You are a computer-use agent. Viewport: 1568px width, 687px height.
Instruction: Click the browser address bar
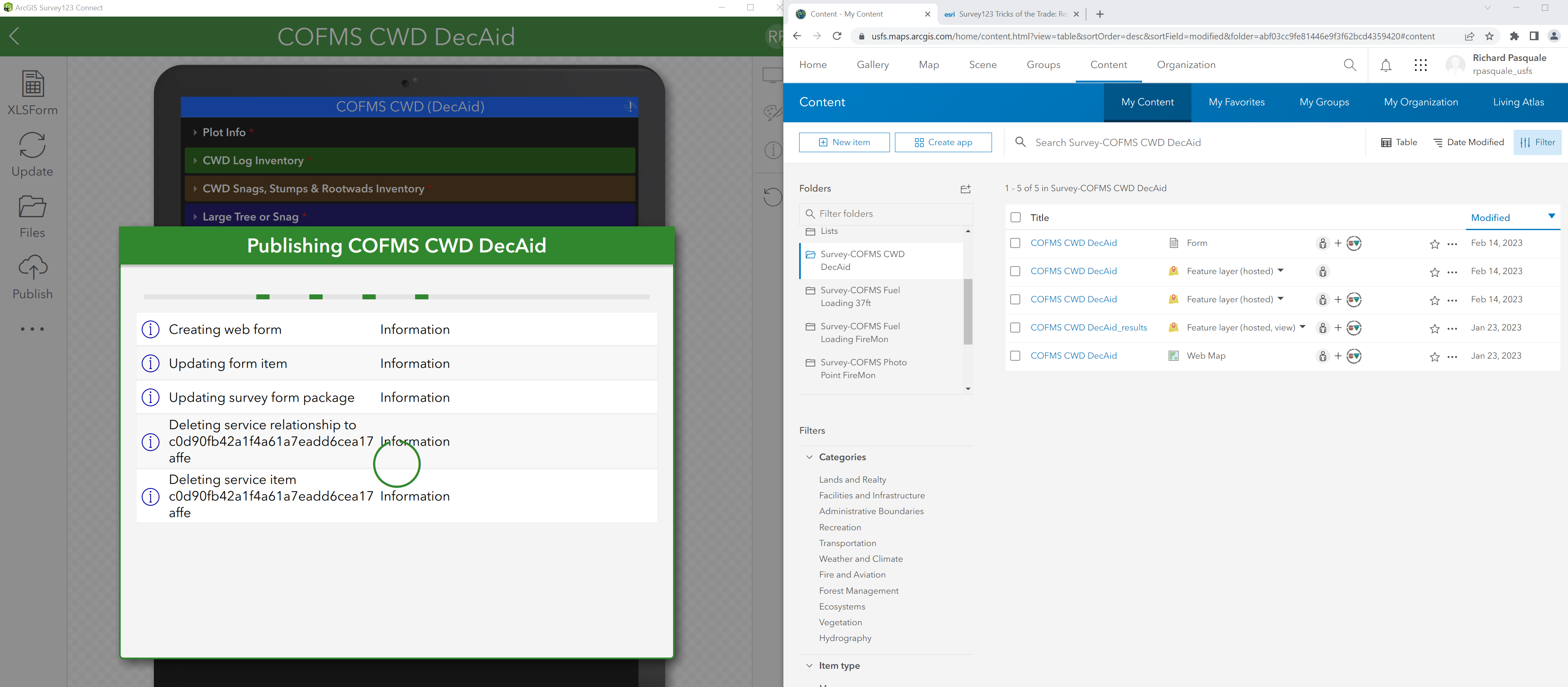pos(1152,36)
